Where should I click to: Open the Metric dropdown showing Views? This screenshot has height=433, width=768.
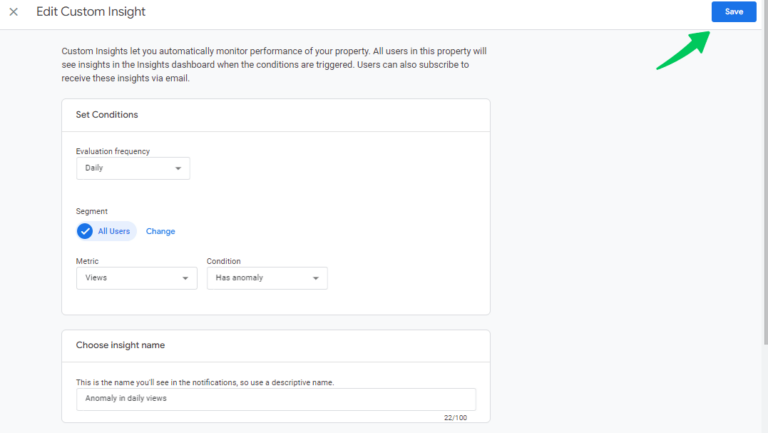[x=136, y=278]
